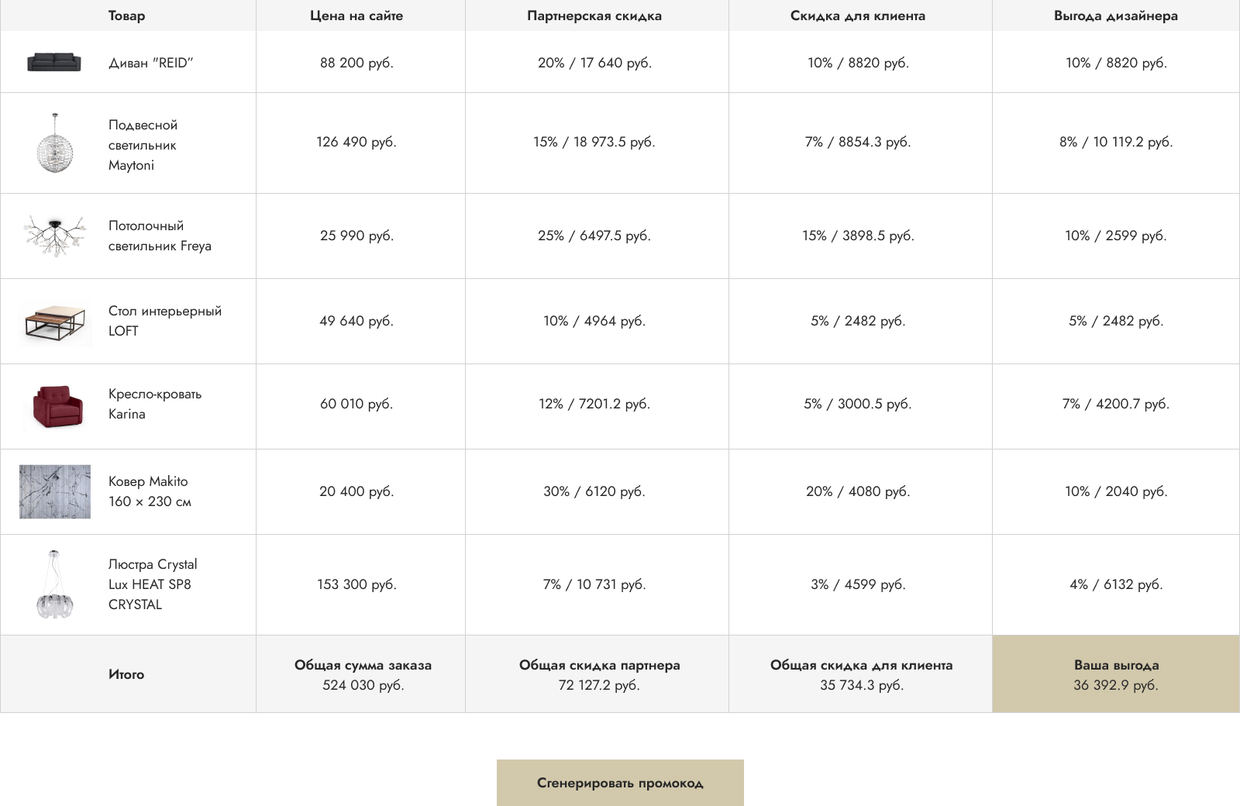
Task: Select the 153 300 руб. price cell
Action: [356, 584]
